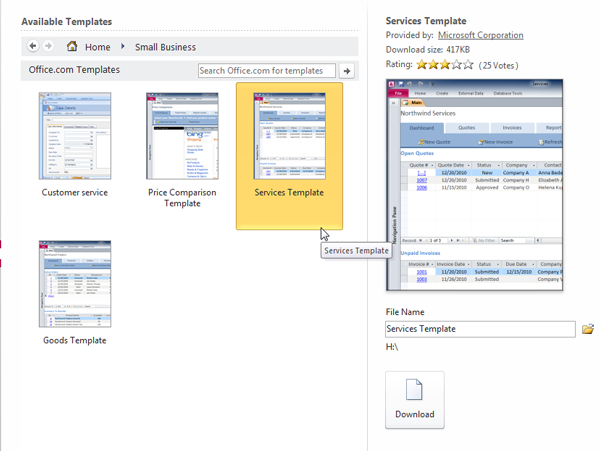Image resolution: width=600 pixels, height=451 pixels.
Task: Click the Available Templates heading
Action: (x=67, y=22)
